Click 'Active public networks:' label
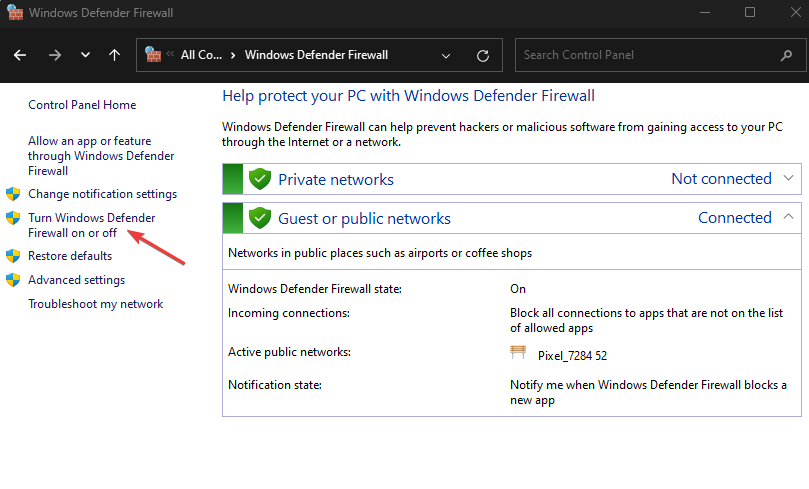Screen dimensions: 809x489 [x=289, y=352]
